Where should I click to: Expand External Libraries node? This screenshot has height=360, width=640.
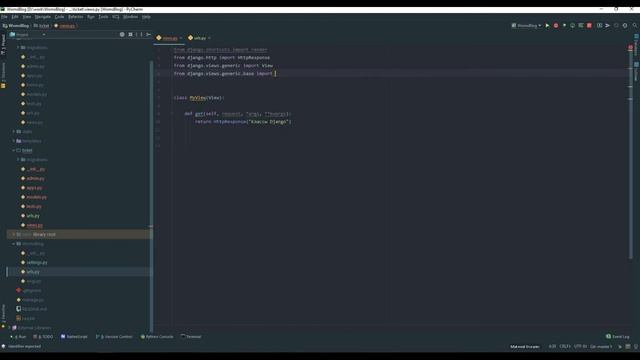point(9,328)
